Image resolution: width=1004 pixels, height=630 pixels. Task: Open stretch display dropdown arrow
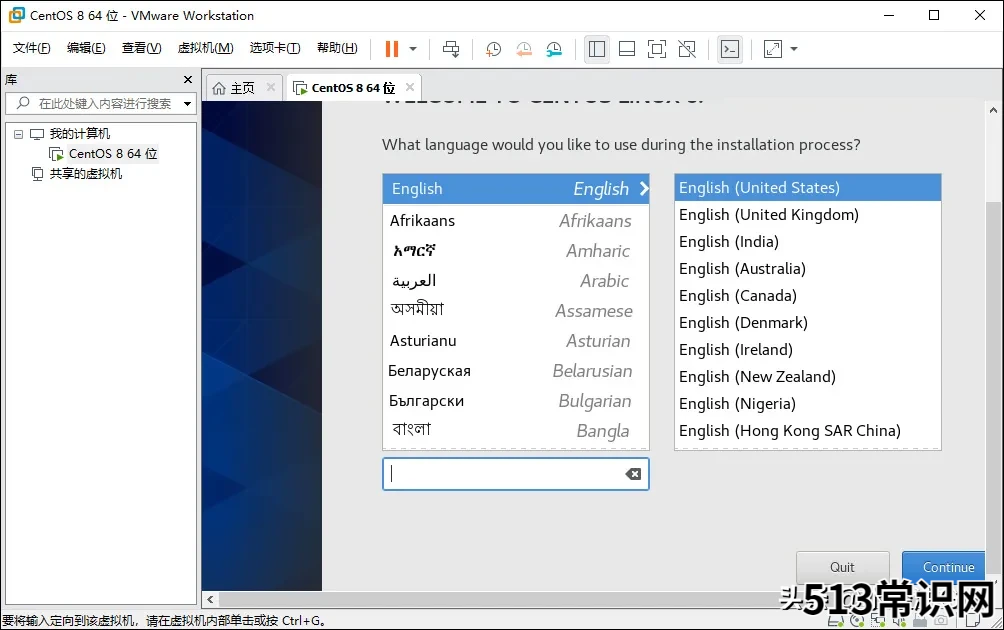[x=794, y=49]
